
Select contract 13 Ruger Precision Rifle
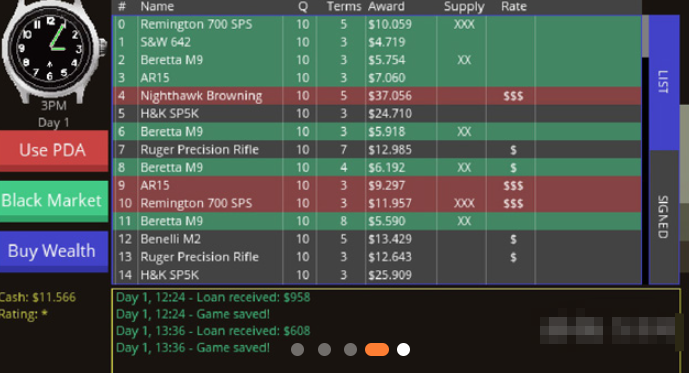point(377,257)
